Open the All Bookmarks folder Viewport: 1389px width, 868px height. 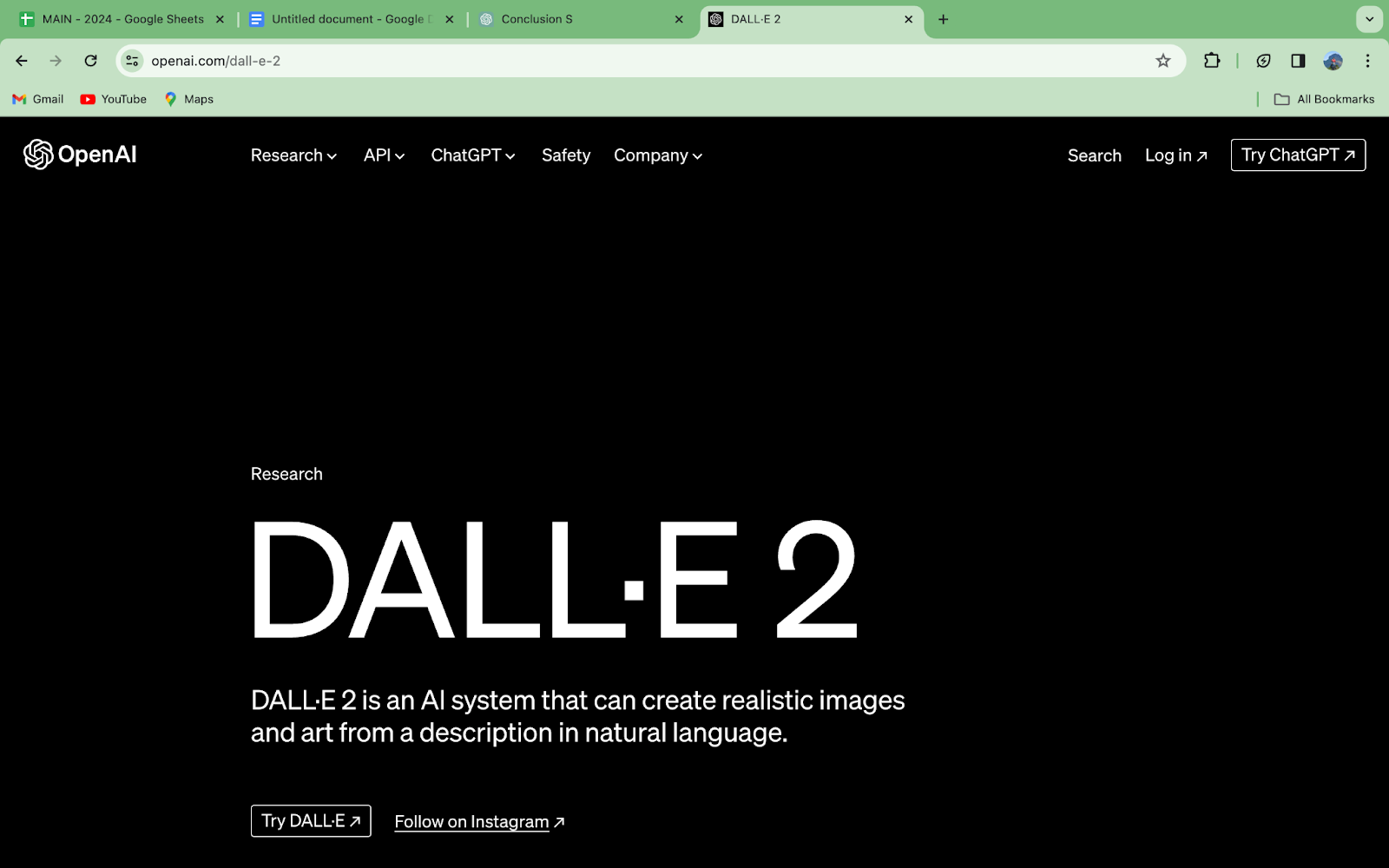1324,99
